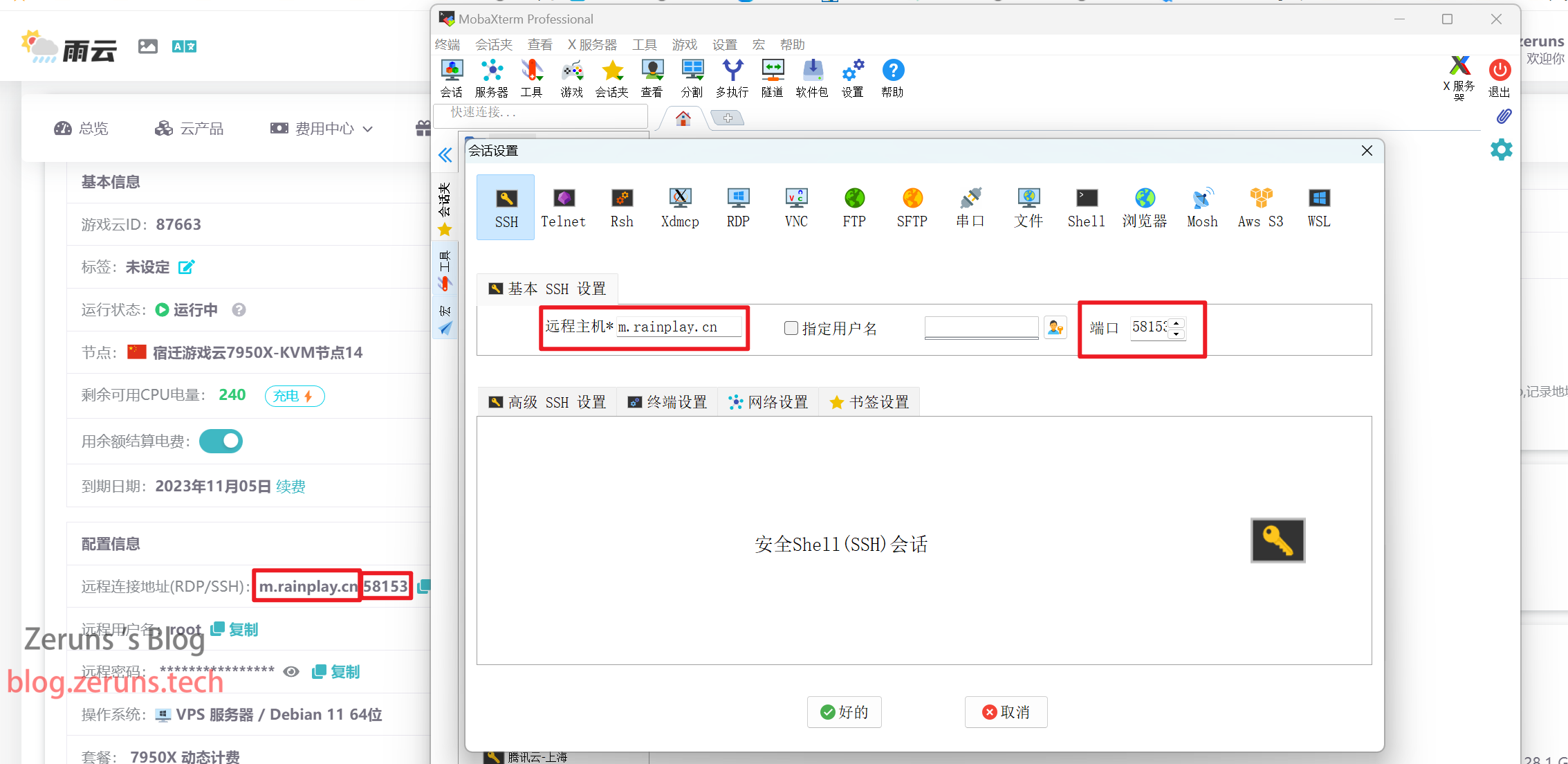
Task: Enable the 指定用户名 checkbox
Action: (x=791, y=328)
